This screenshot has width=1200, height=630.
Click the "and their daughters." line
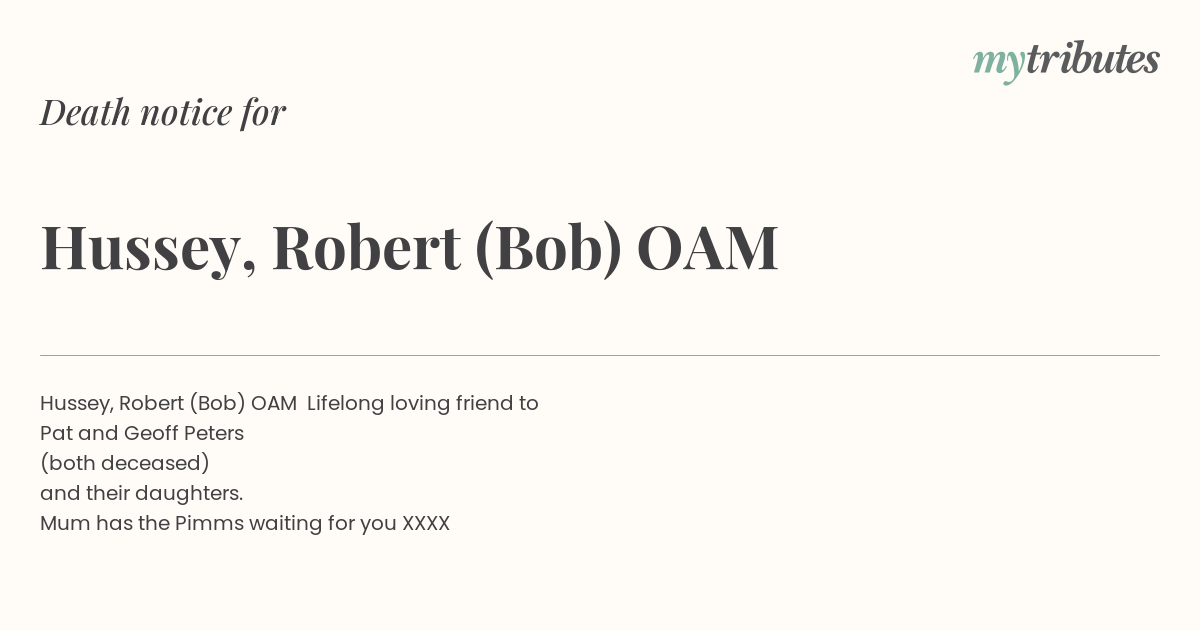pyautogui.click(x=142, y=494)
